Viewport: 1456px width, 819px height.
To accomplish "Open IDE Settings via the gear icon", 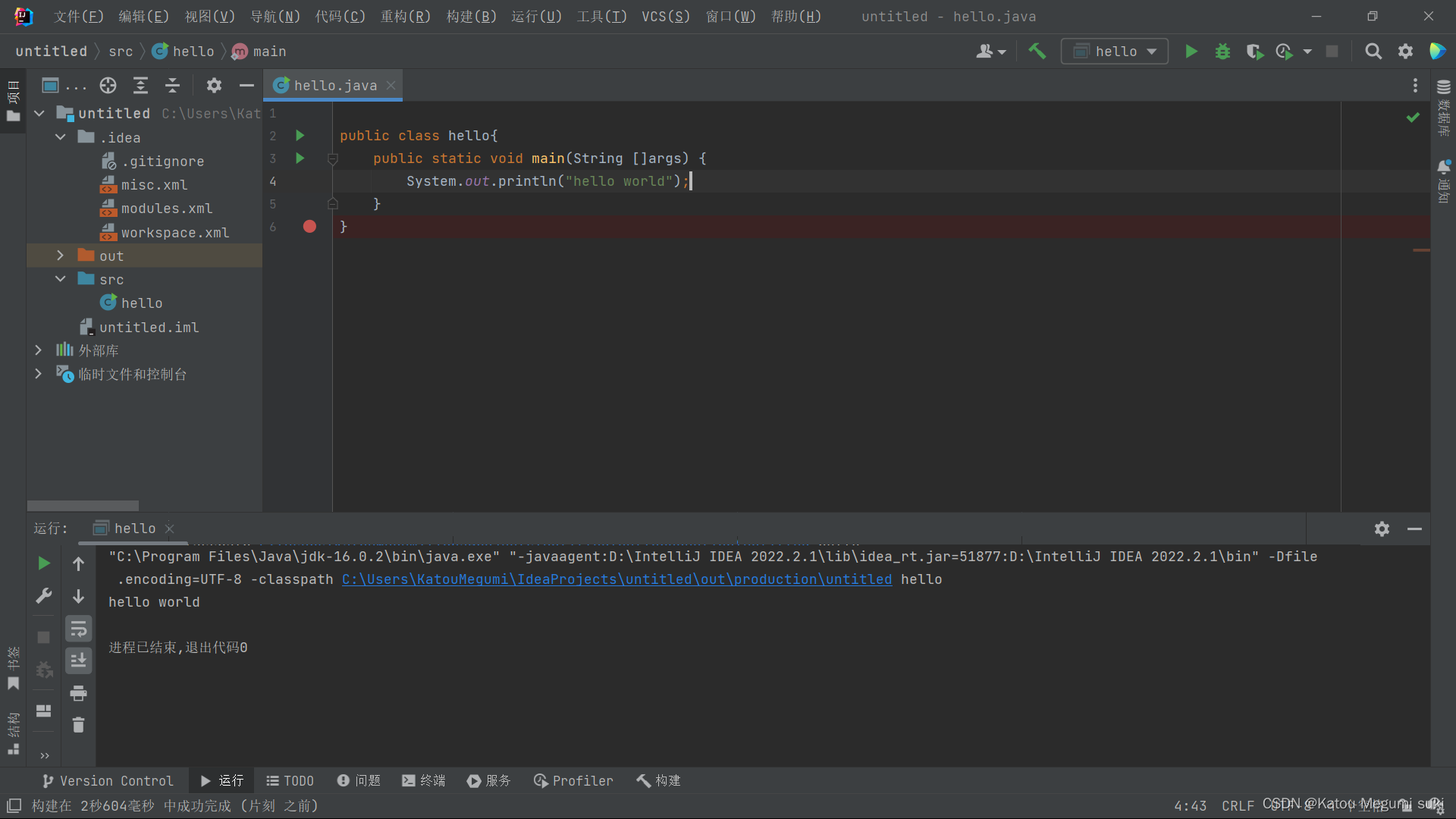I will click(x=1406, y=51).
